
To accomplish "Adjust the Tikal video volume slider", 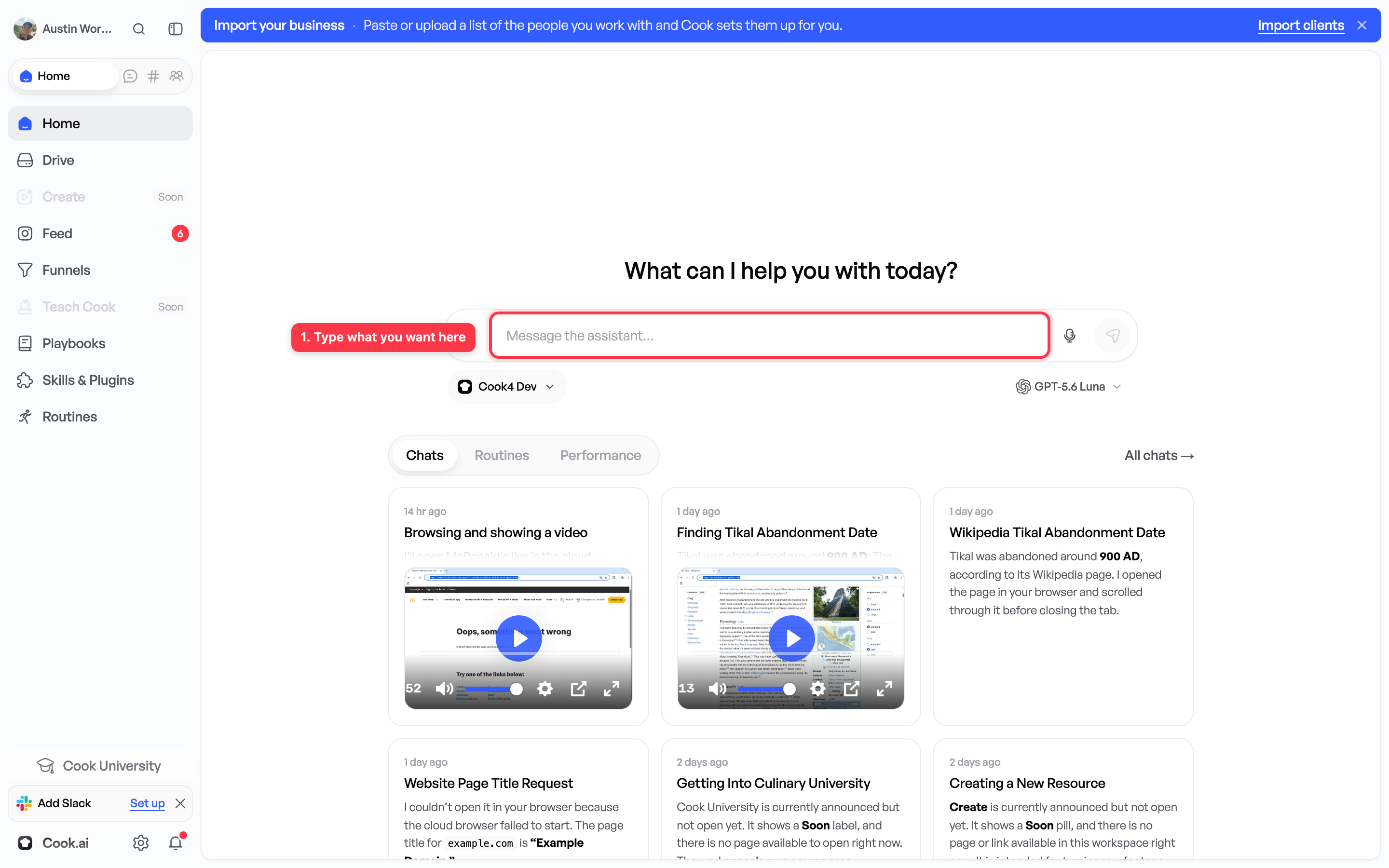I will 767,688.
